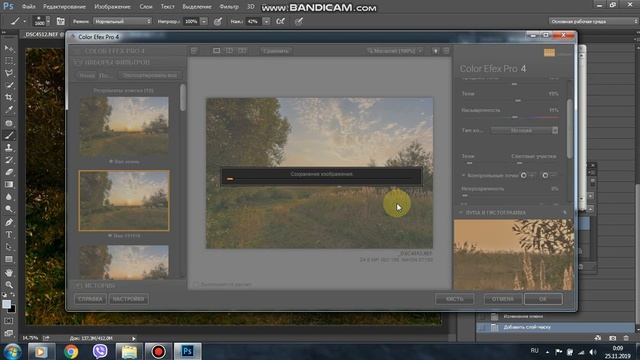Select the Crop tool
The height and width of the screenshot is (360, 640).
coord(9,97)
